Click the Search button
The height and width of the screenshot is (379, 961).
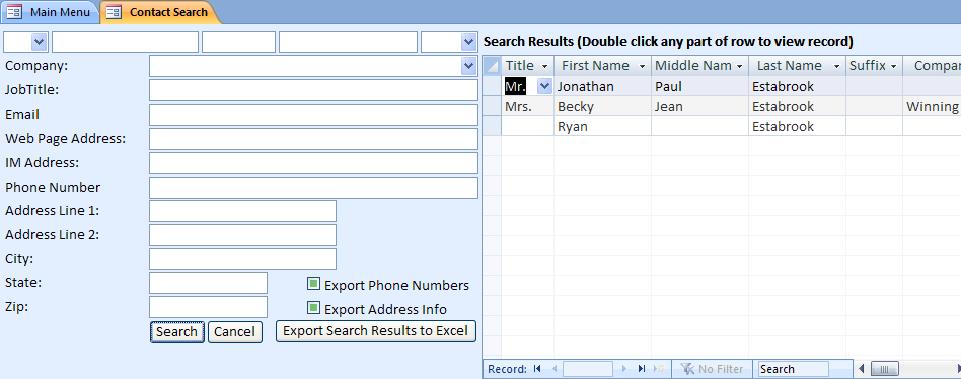coord(177,332)
